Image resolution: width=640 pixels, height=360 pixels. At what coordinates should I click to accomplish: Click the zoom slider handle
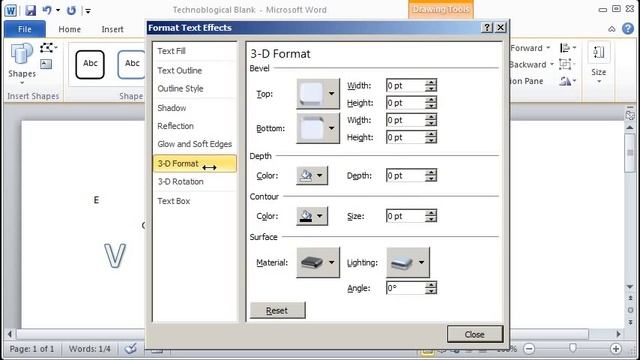point(573,348)
